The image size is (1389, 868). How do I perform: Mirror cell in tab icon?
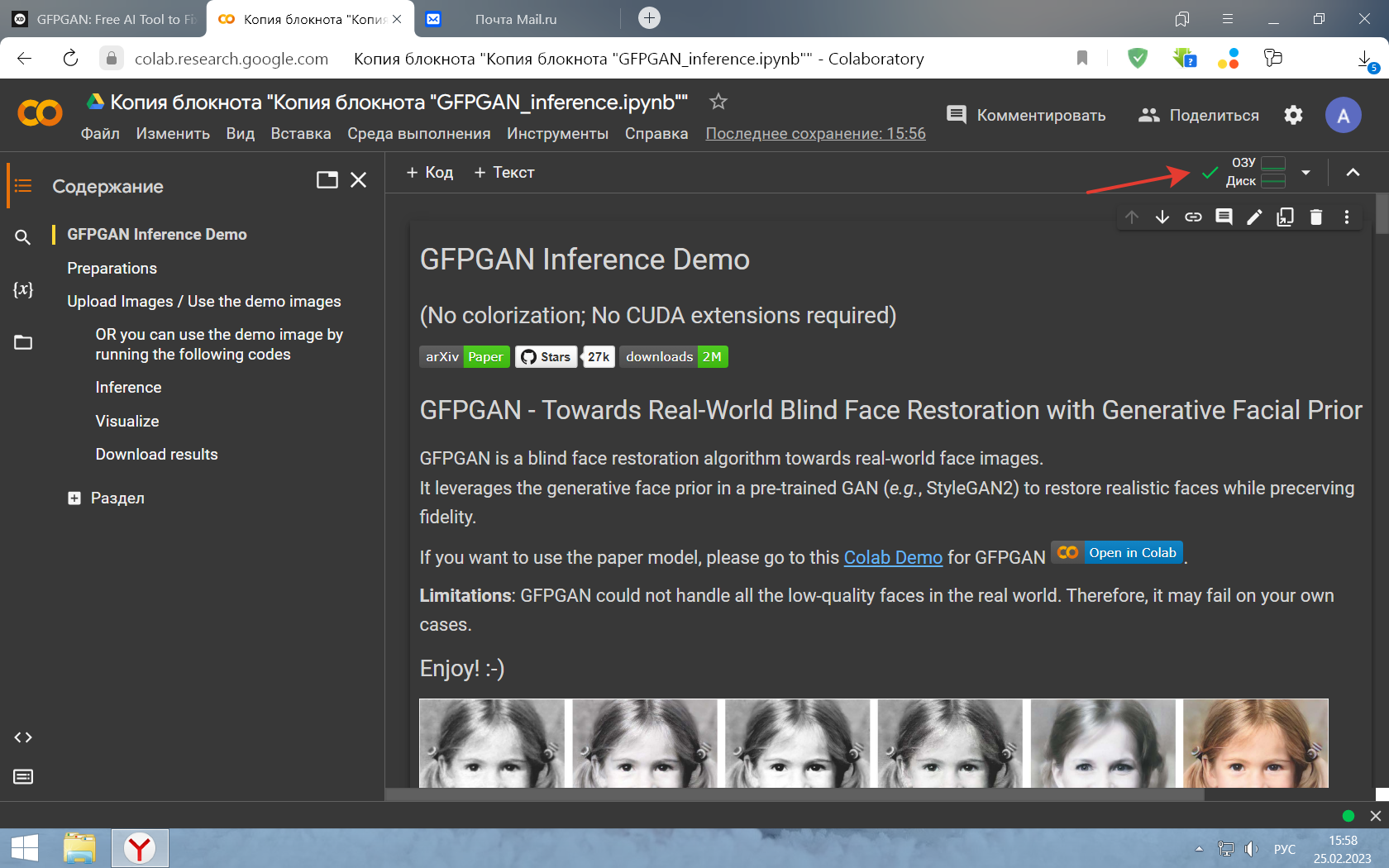[x=1285, y=217]
